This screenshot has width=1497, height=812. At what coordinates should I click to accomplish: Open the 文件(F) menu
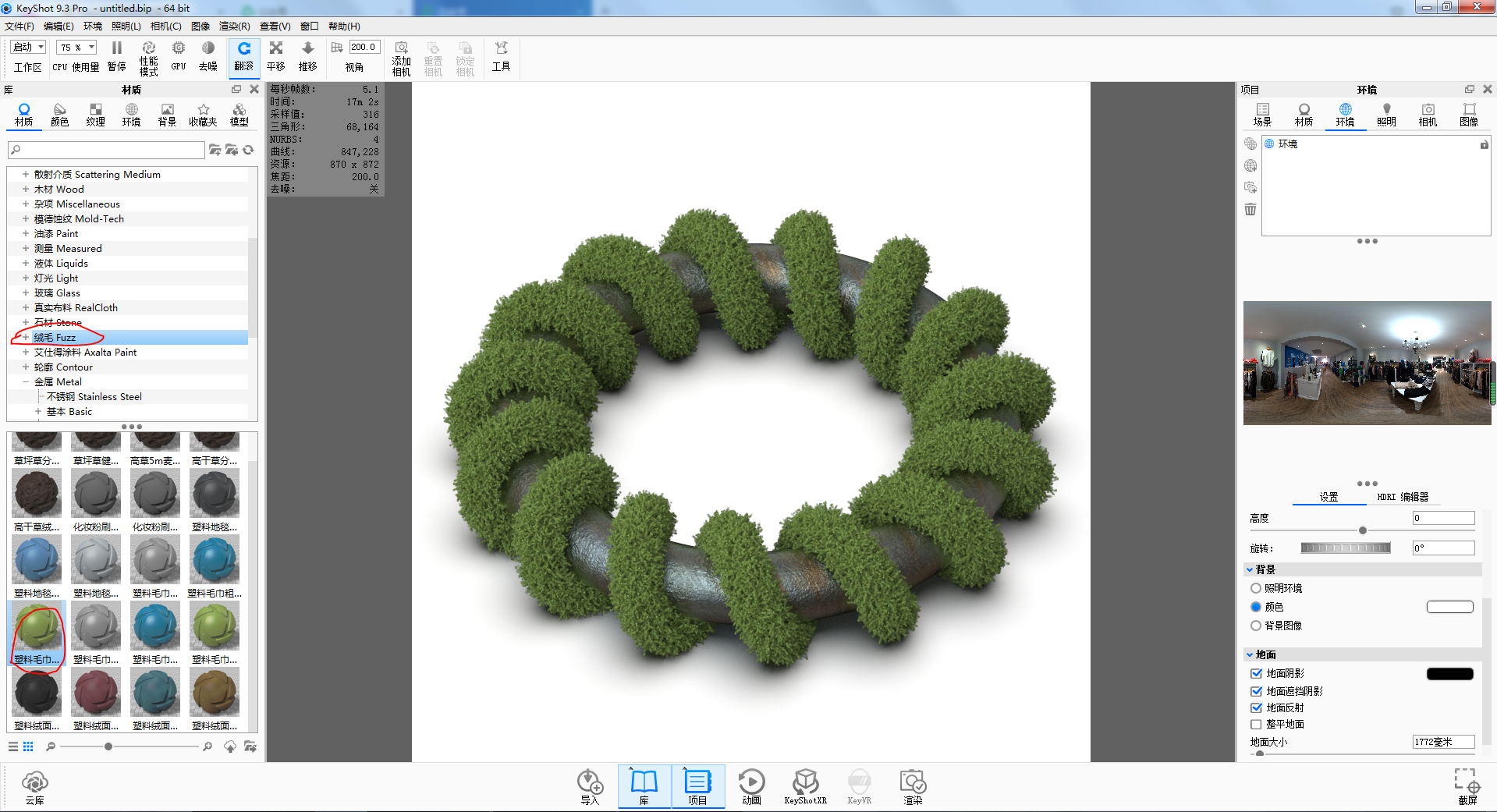[20, 27]
